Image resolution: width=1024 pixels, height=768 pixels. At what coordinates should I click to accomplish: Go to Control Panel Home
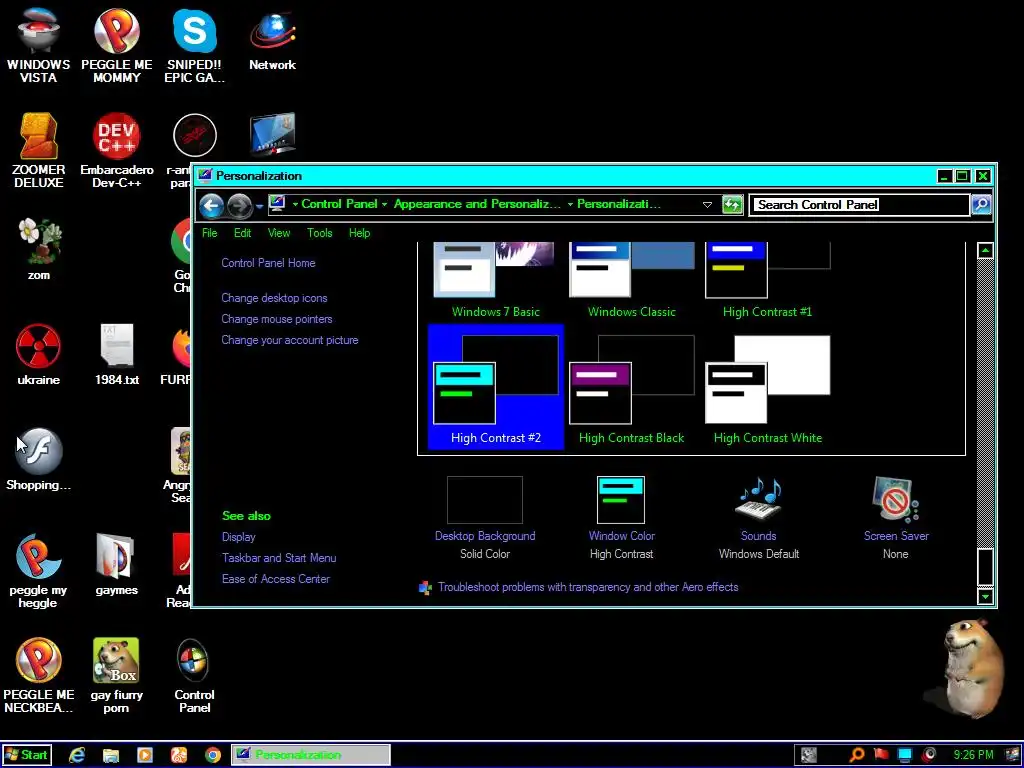point(268,263)
